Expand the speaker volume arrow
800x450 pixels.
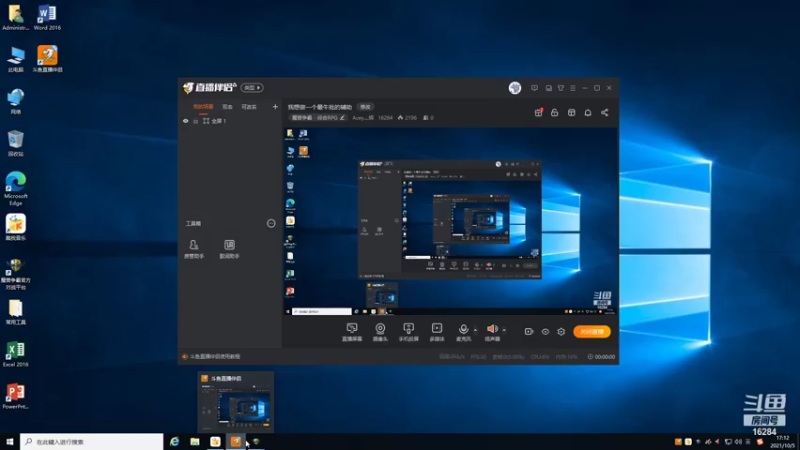coord(504,330)
